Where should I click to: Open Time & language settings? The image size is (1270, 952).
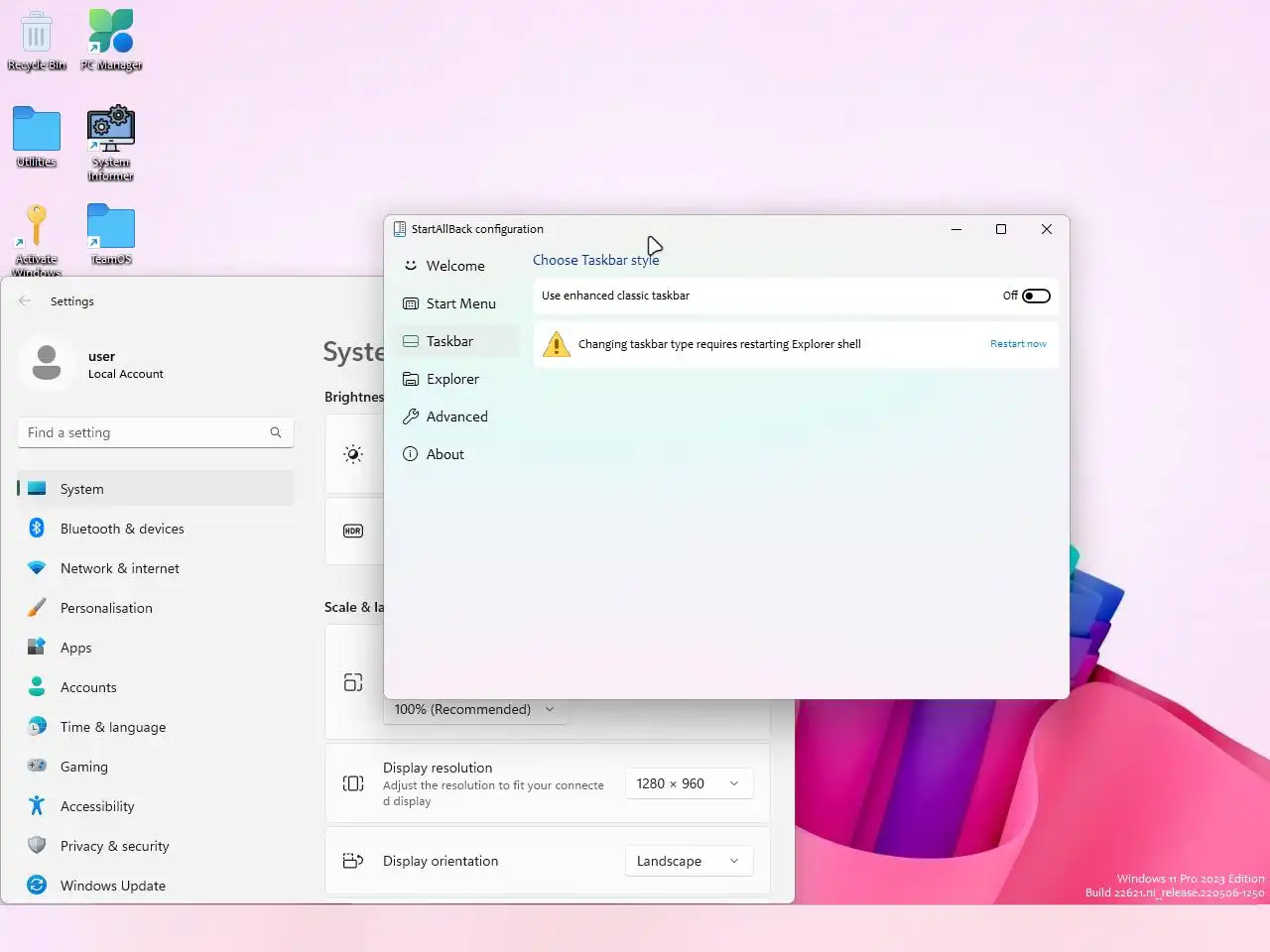tap(156, 727)
